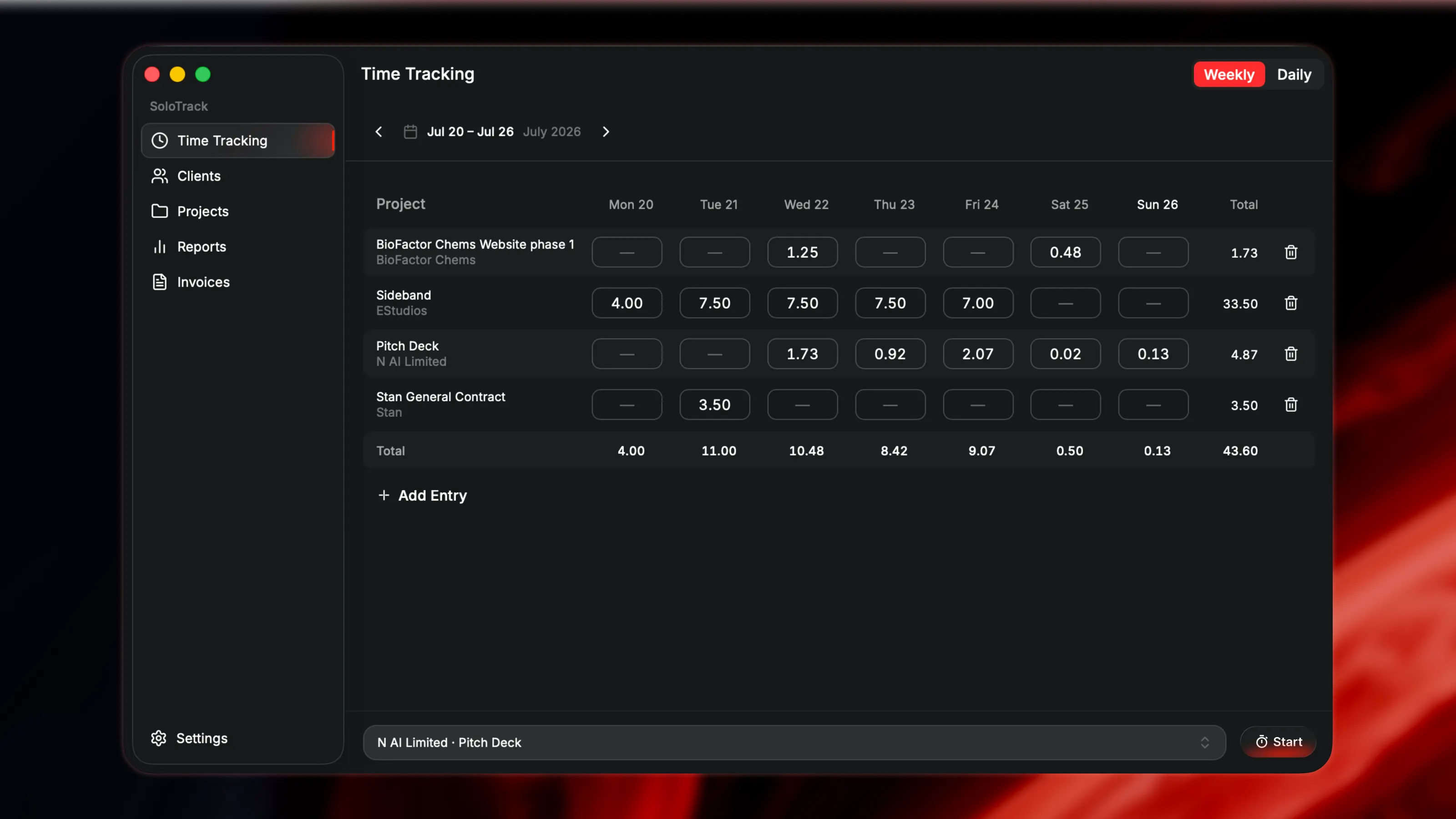The width and height of the screenshot is (1456, 819).
Task: Click the N AI Limited client label
Action: [411, 362]
